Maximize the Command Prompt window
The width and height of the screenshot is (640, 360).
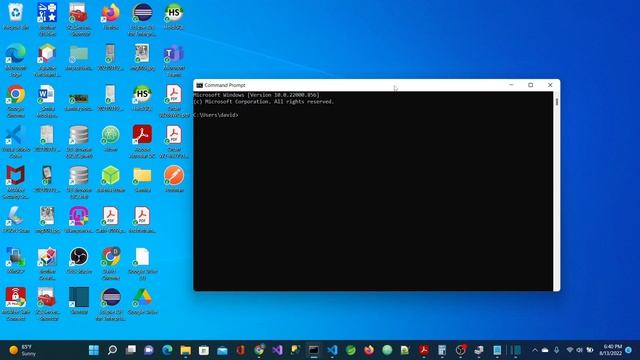[x=531, y=85]
